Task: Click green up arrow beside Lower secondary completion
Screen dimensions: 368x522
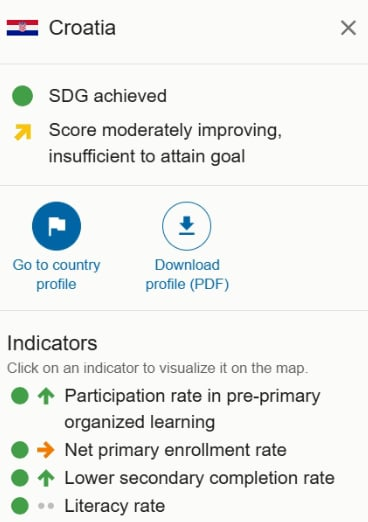Action: click(x=46, y=478)
